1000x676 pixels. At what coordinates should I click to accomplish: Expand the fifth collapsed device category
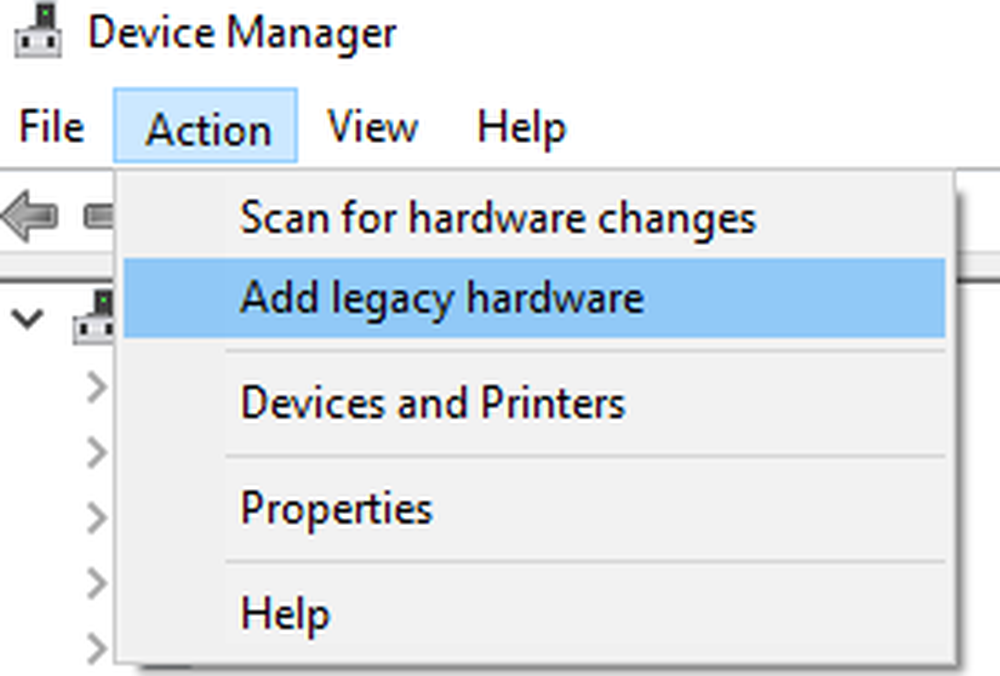click(x=97, y=647)
